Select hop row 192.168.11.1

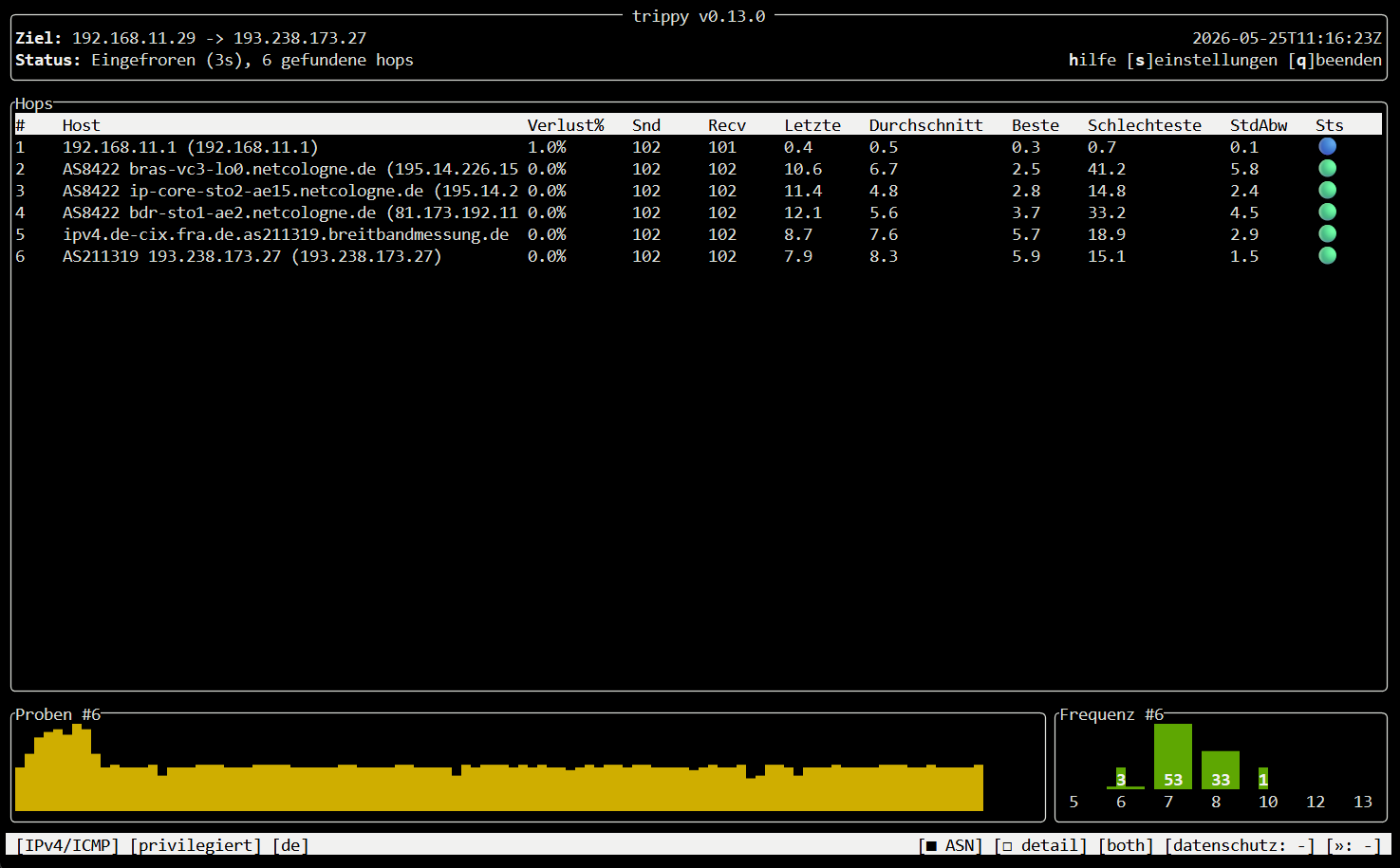[x=699, y=147]
